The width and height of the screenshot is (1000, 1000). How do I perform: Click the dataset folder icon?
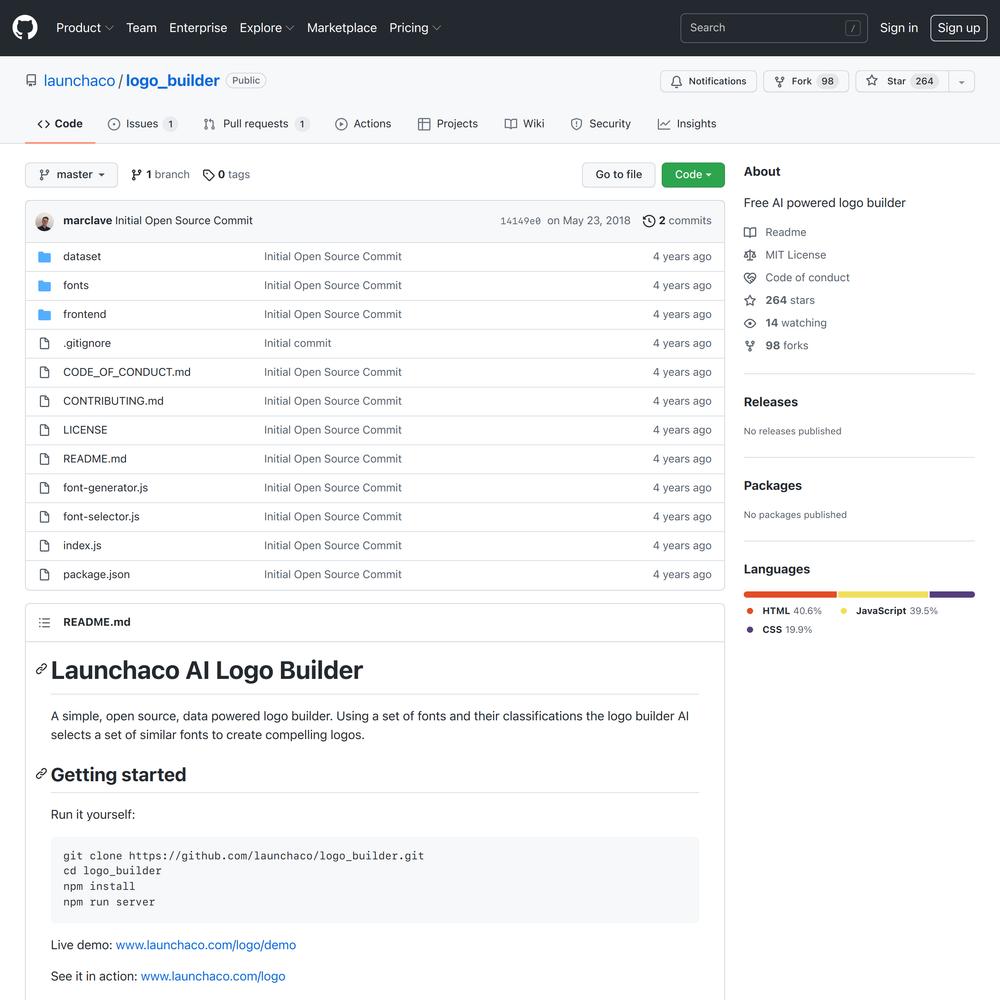[44, 256]
